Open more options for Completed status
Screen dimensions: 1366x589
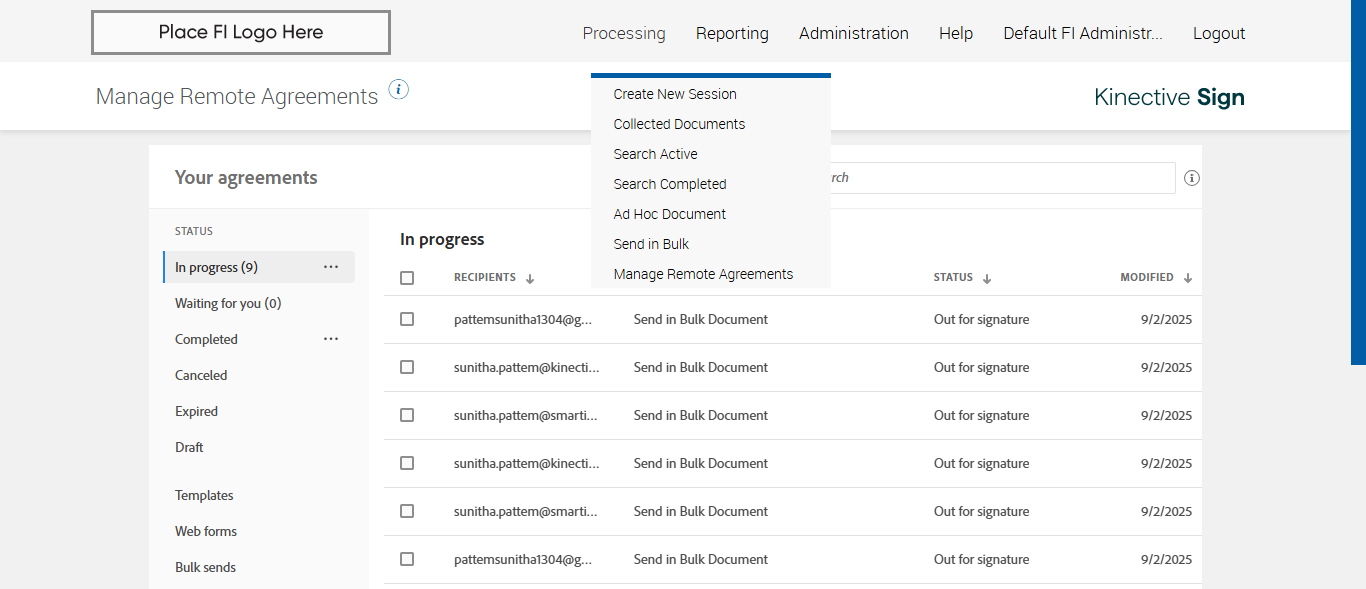(331, 339)
